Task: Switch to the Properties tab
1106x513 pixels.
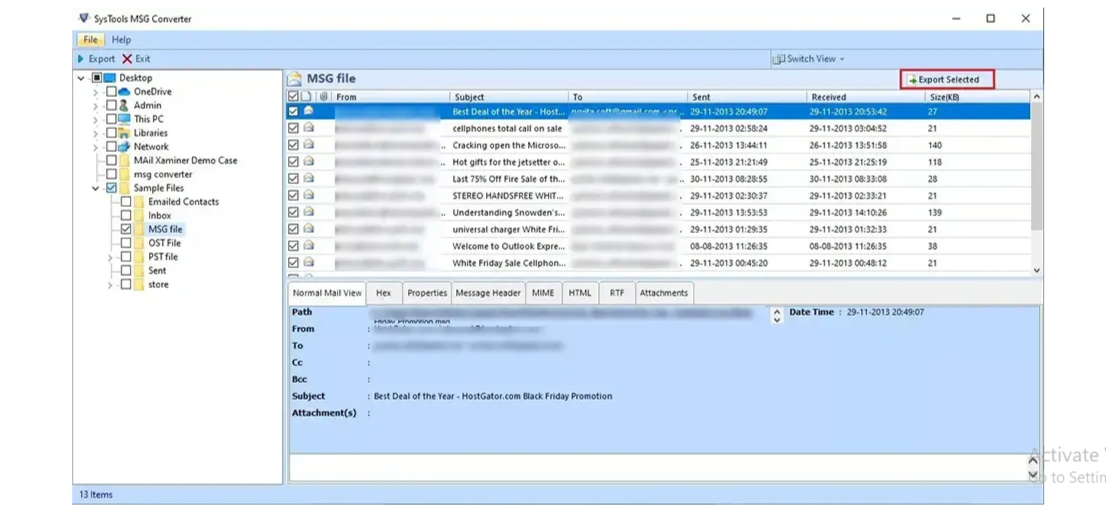Action: tap(427, 293)
